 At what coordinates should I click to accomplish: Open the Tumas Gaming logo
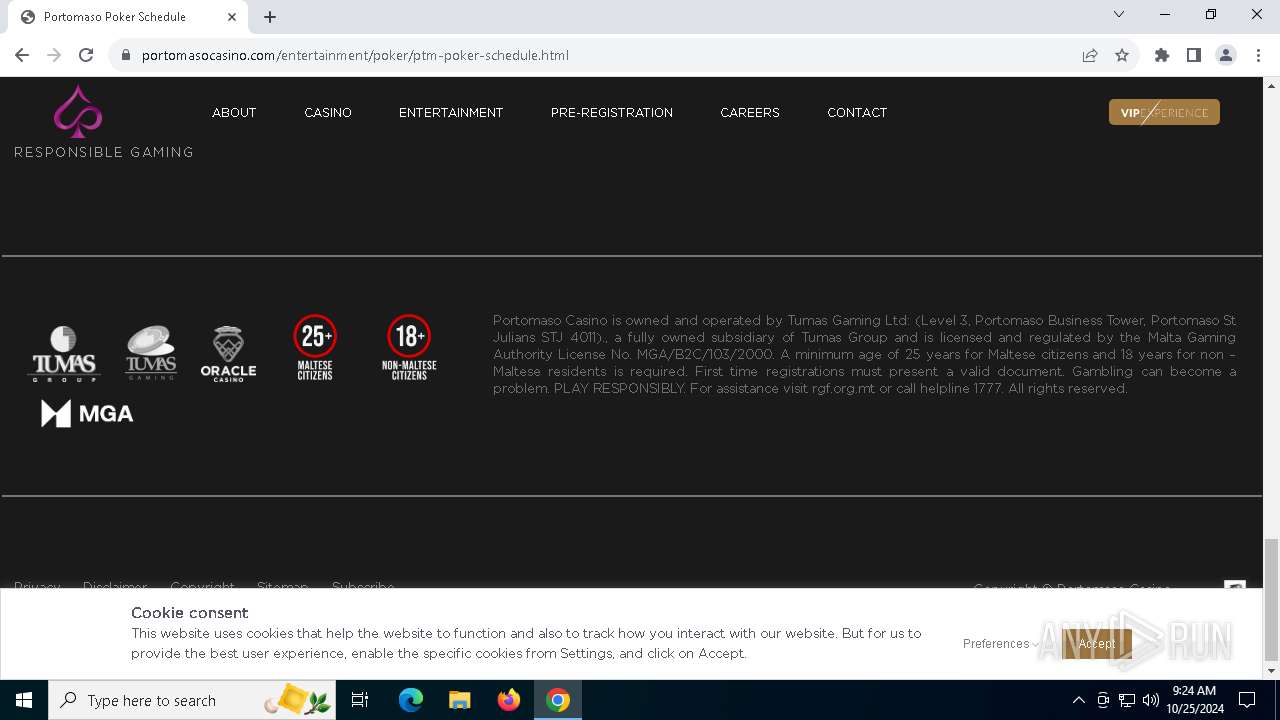tap(151, 353)
